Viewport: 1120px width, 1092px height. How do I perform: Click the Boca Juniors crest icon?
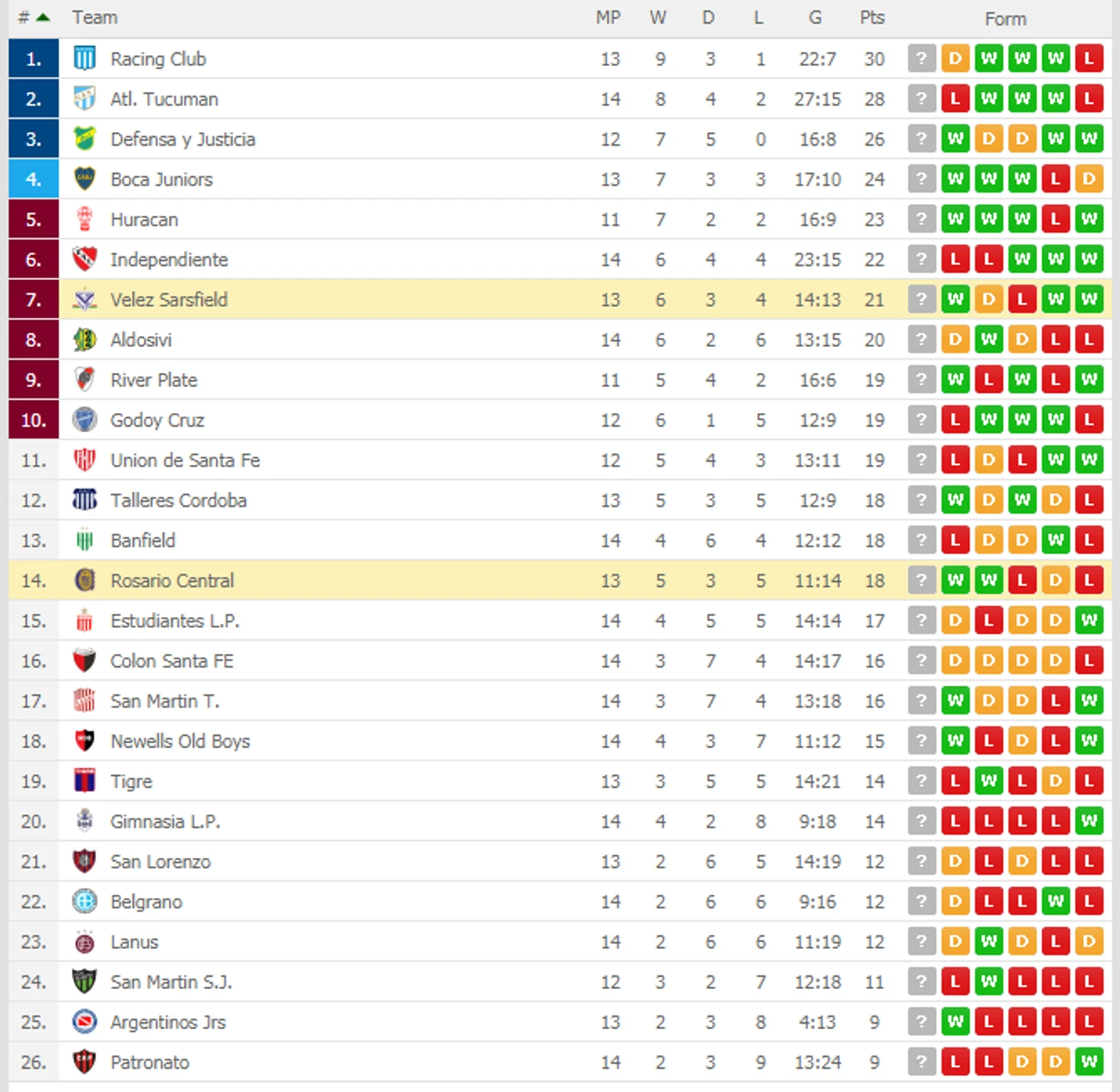point(84,179)
